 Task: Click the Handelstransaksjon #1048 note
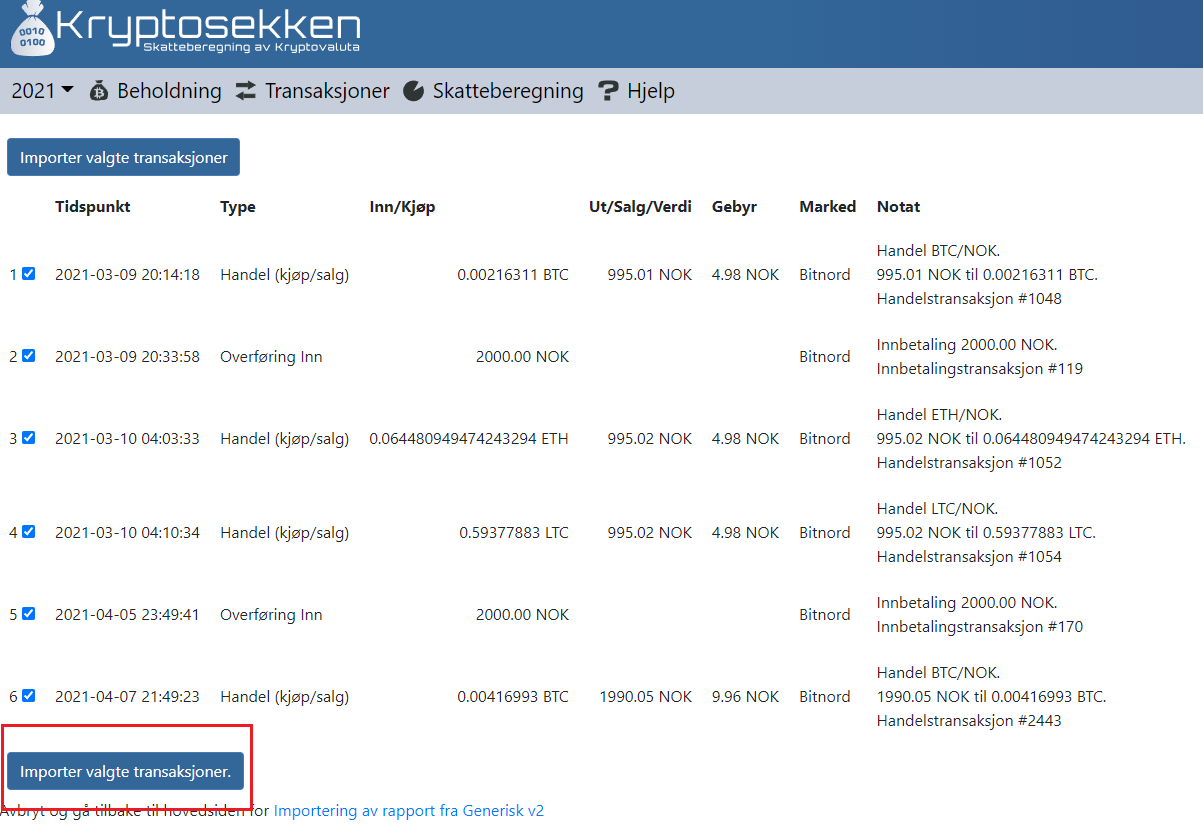click(x=969, y=299)
